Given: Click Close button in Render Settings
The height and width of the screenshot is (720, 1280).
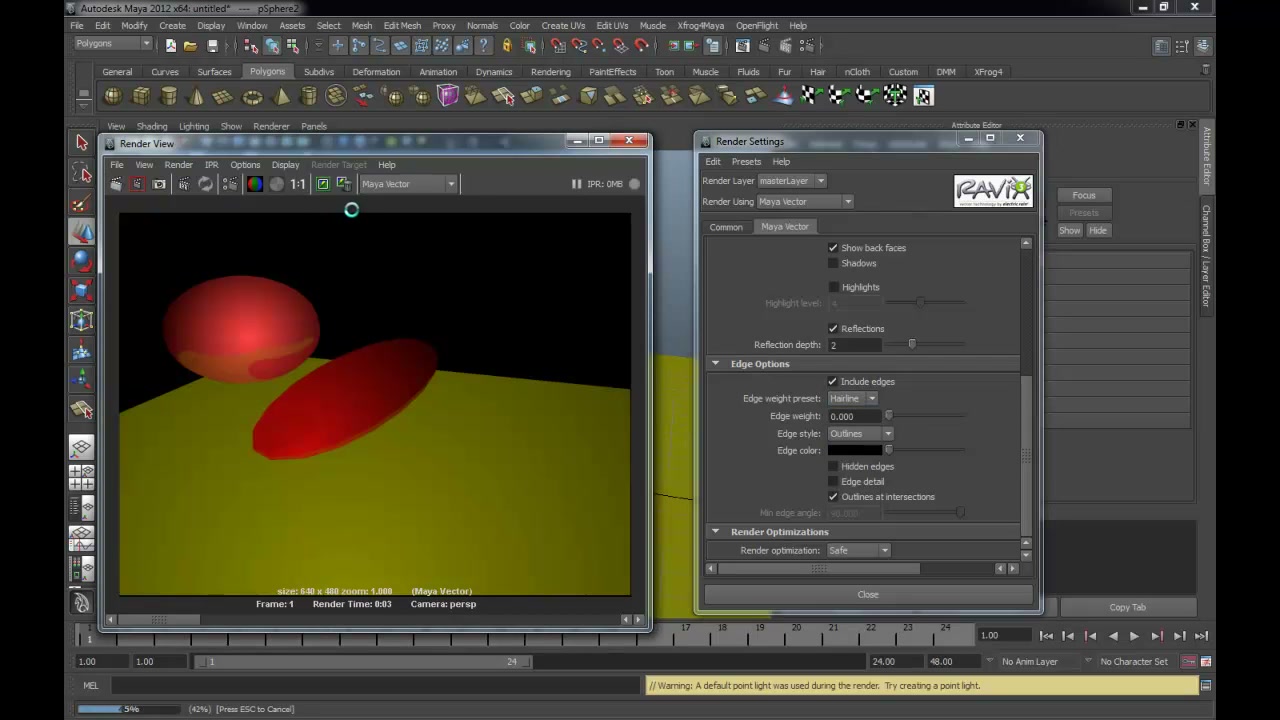Looking at the screenshot, I should [867, 595].
